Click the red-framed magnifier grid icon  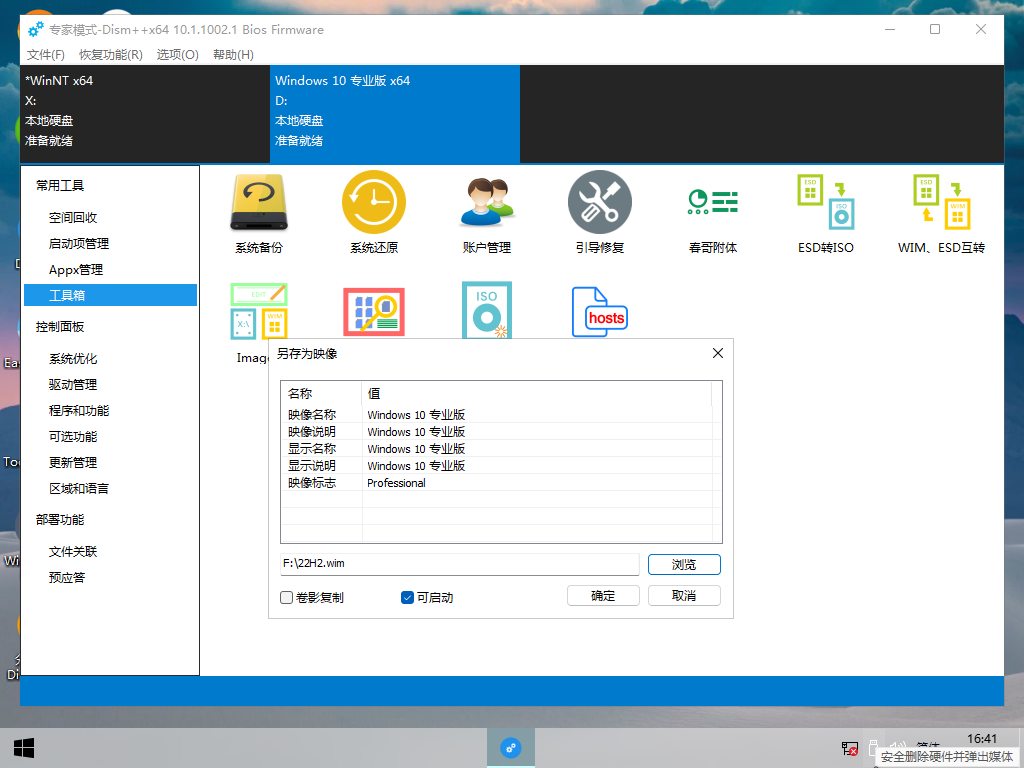coord(374,312)
